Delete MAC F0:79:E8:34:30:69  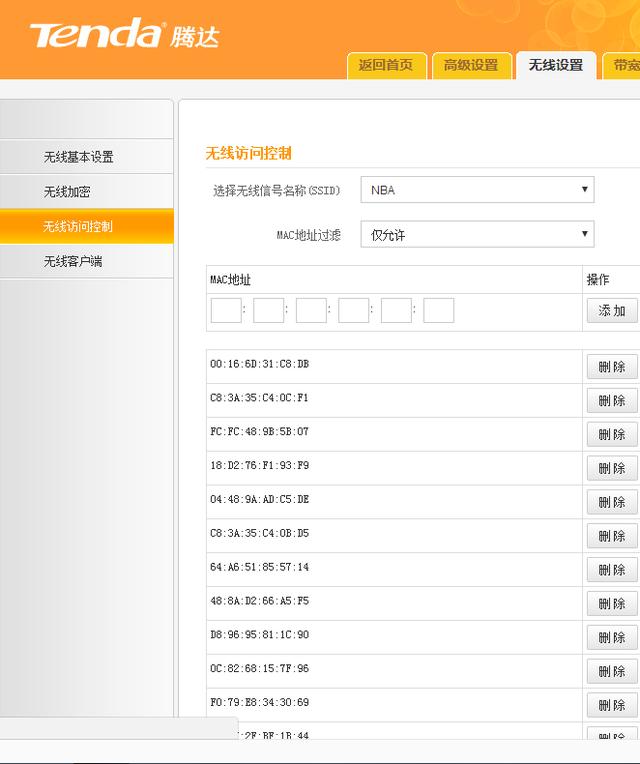612,705
